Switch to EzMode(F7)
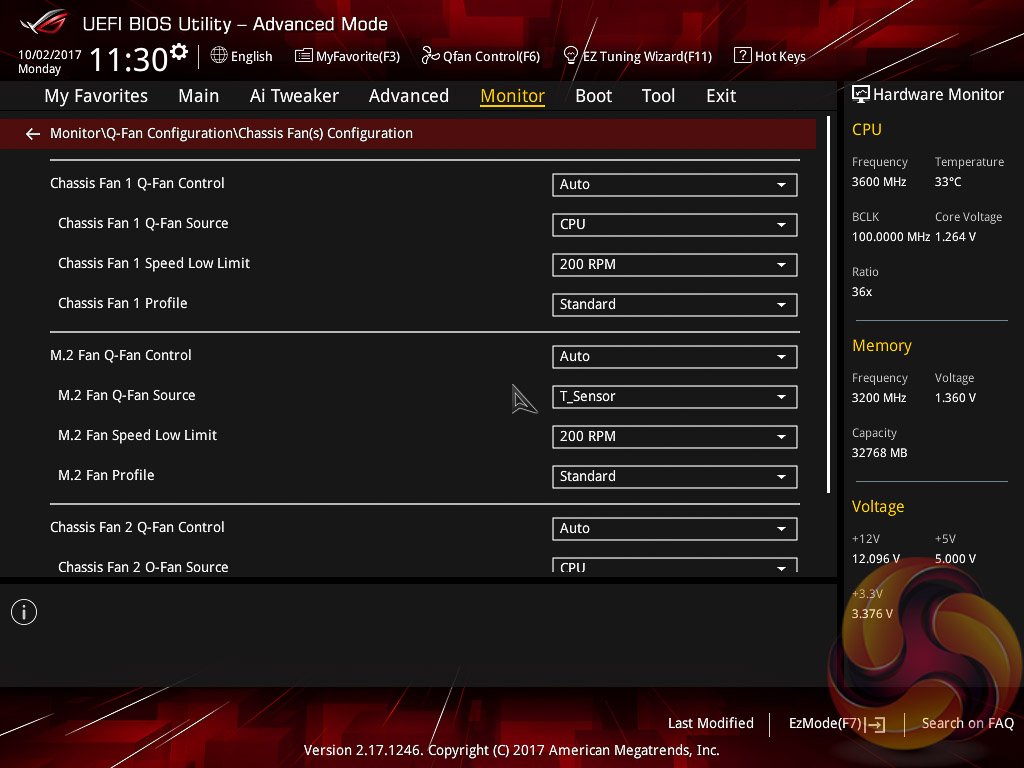The width and height of the screenshot is (1024, 768). point(837,724)
